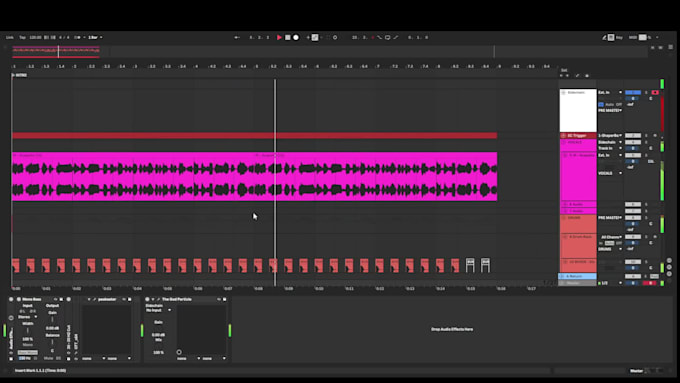Viewport: 680px width, 383px height.
Task: Unfold The God Particle parameters arrow
Action: [153, 299]
